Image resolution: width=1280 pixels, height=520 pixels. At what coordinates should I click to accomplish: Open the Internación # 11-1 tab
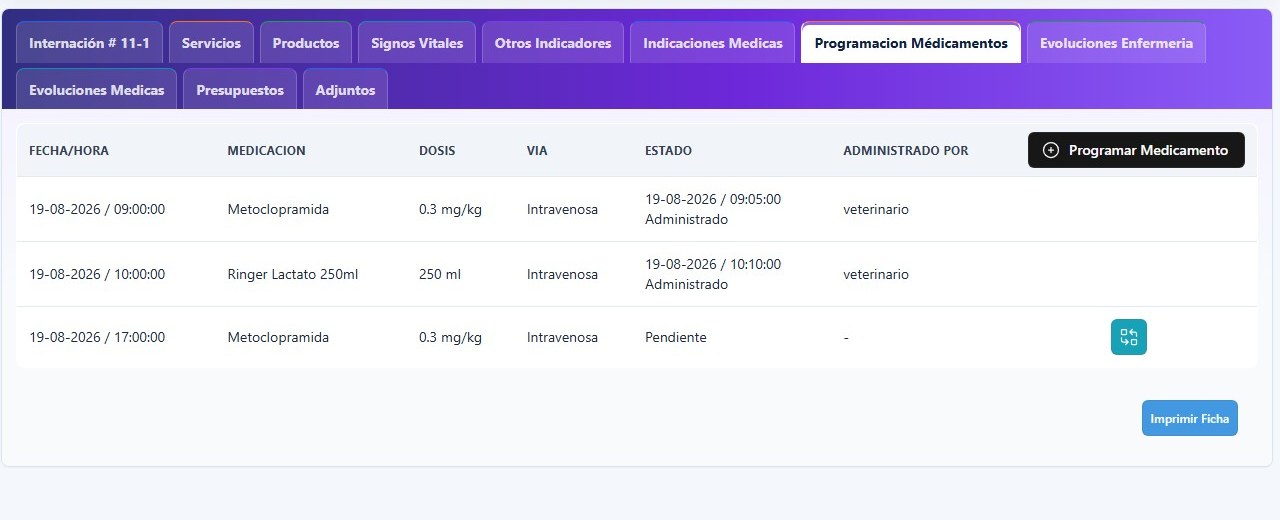[89, 43]
